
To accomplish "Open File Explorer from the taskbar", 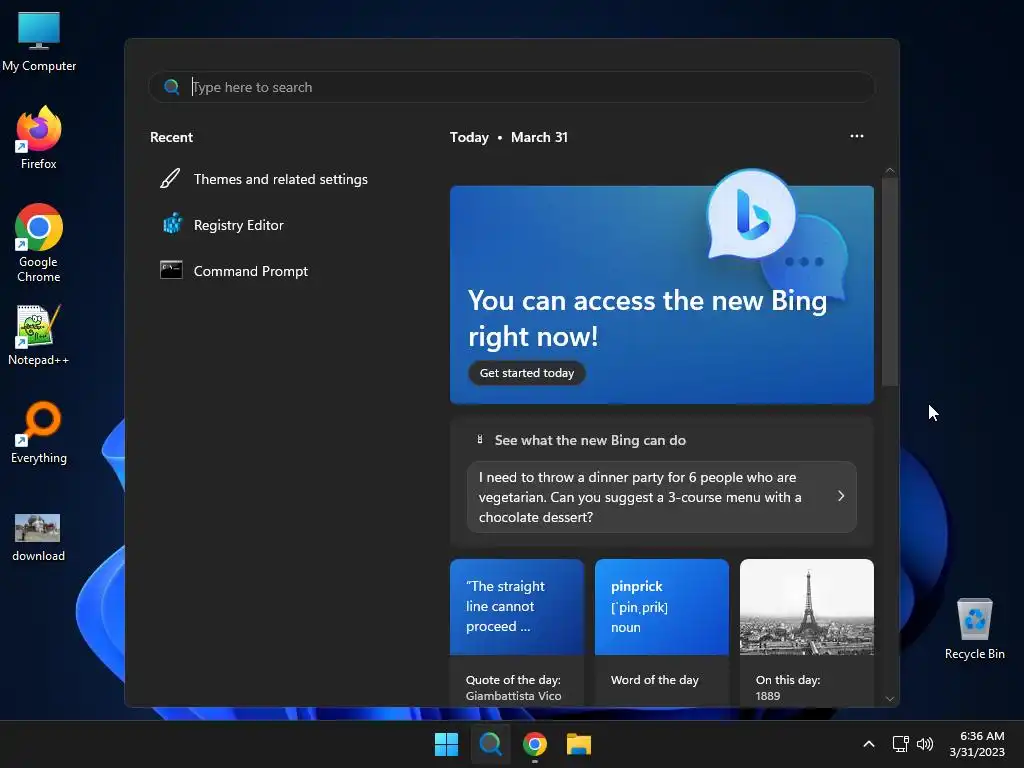I will (x=579, y=744).
